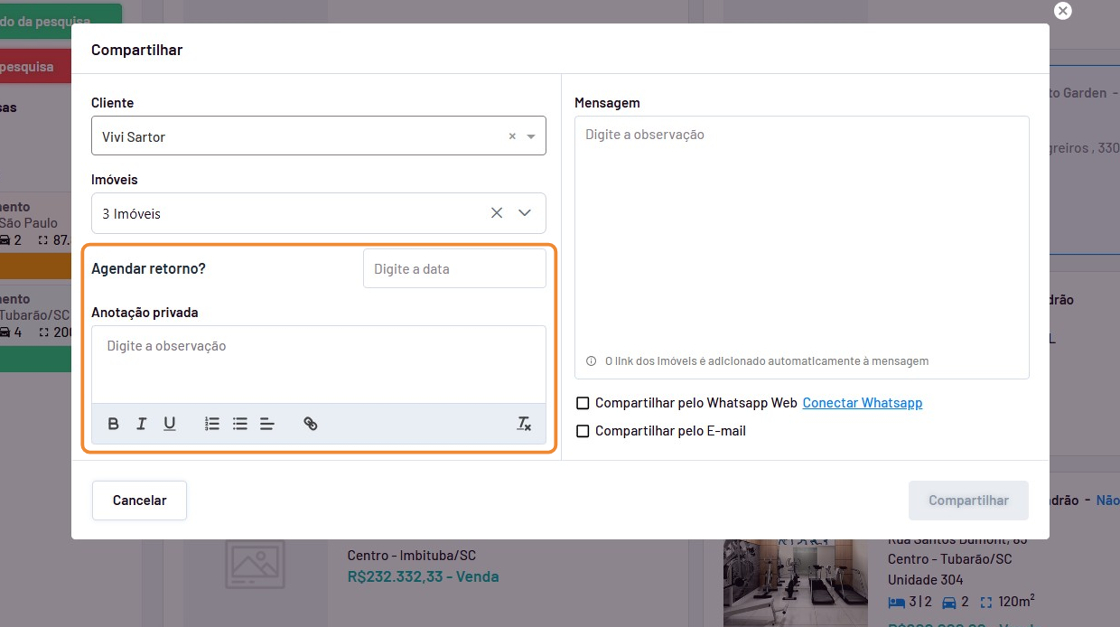
Task: Toggle bold formatting in private note
Action: click(x=113, y=424)
